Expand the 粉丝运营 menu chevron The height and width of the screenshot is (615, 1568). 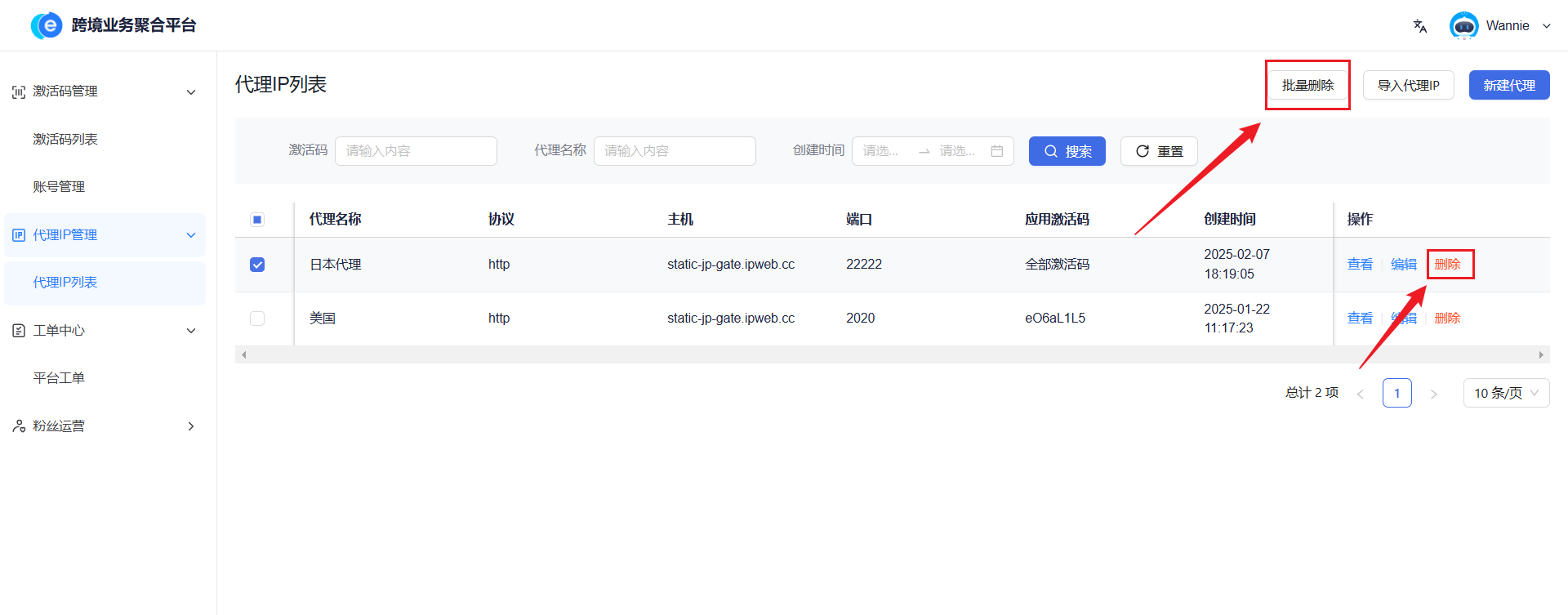pyautogui.click(x=191, y=426)
